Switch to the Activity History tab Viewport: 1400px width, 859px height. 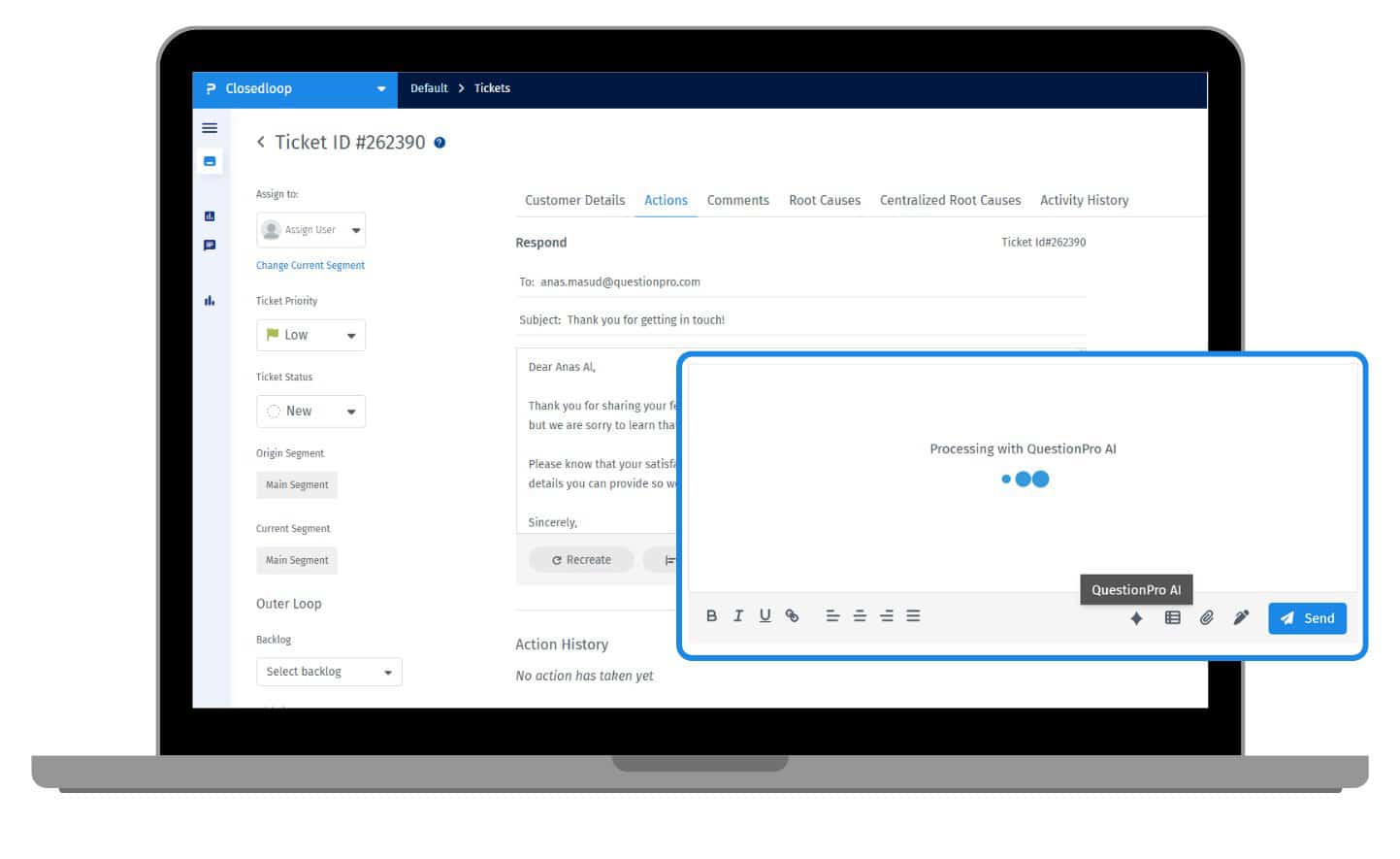tap(1084, 200)
